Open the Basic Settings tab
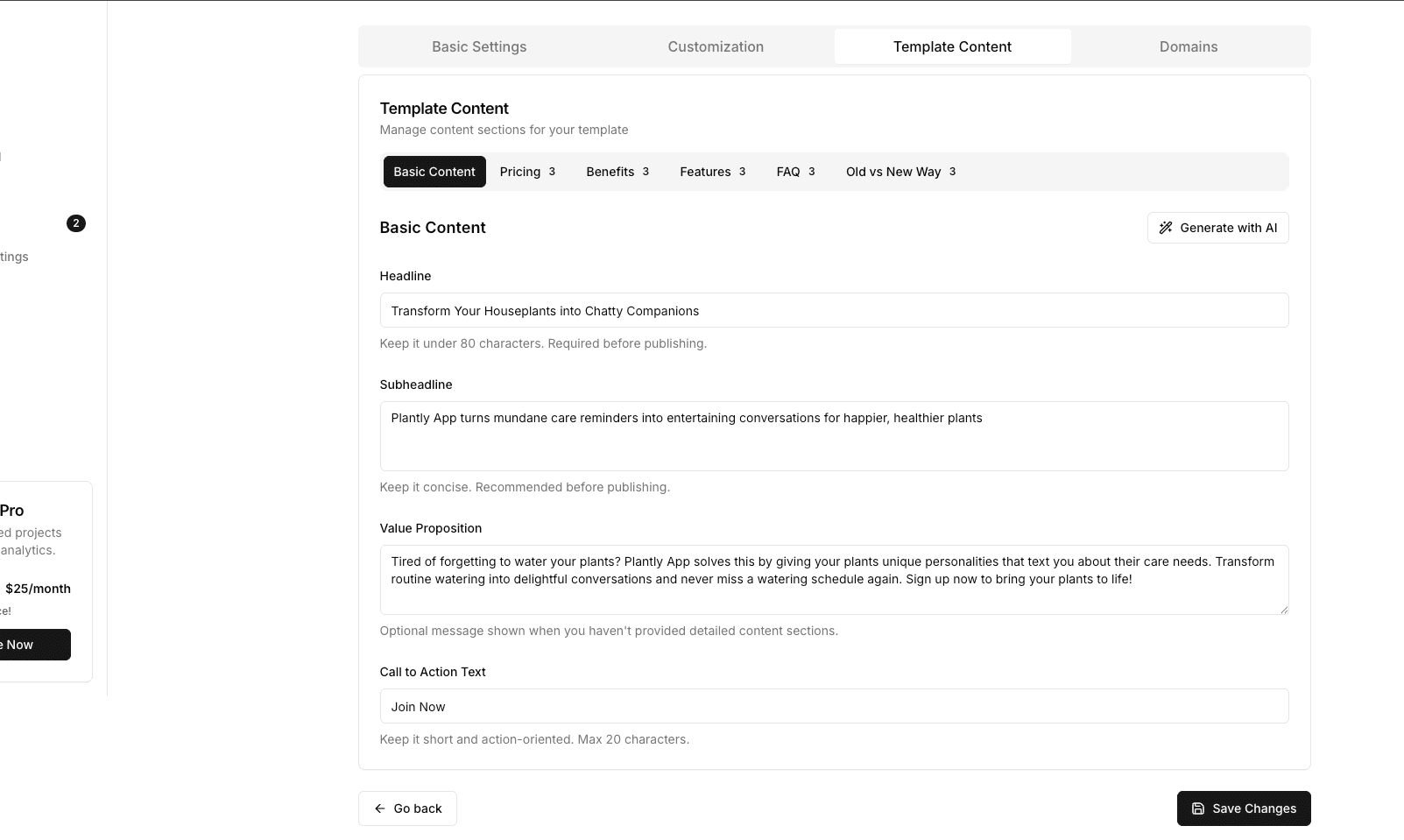1404x840 pixels. 479,47
